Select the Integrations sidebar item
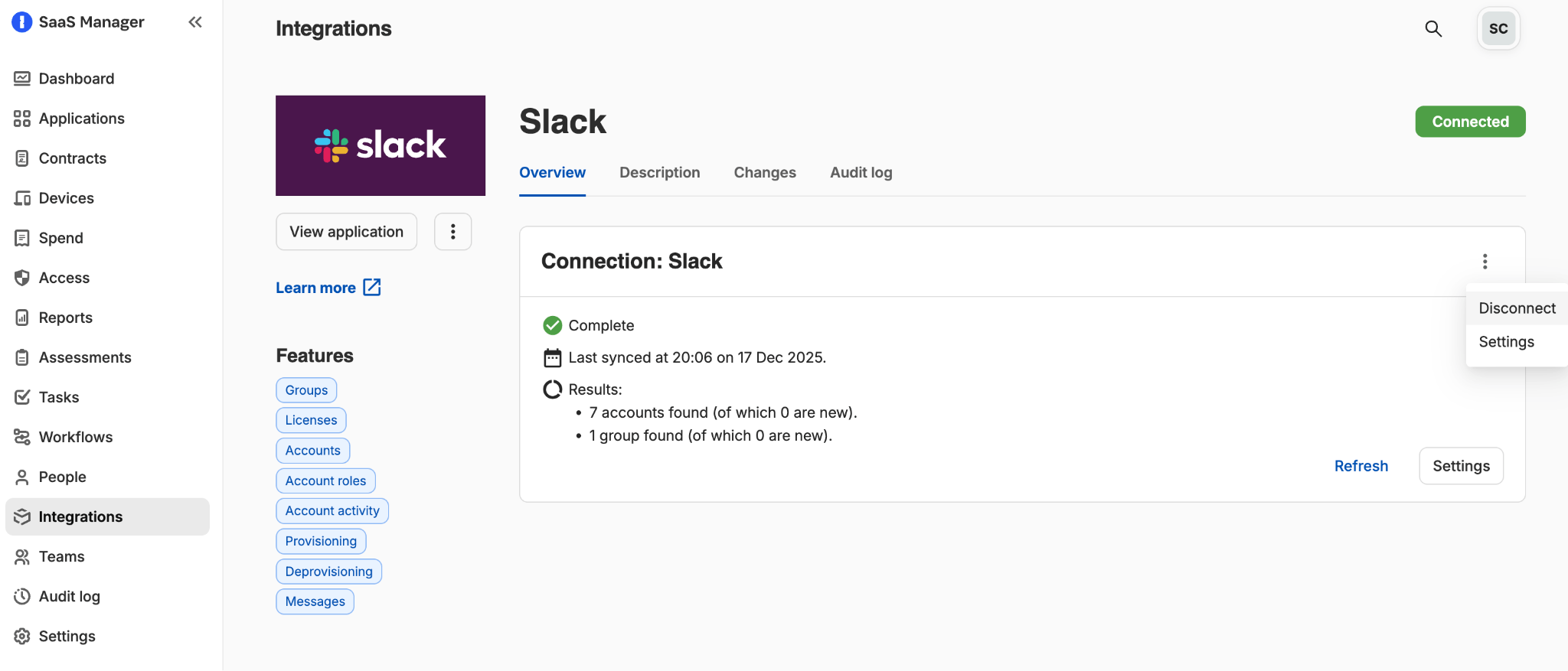1568x671 pixels. point(107,516)
